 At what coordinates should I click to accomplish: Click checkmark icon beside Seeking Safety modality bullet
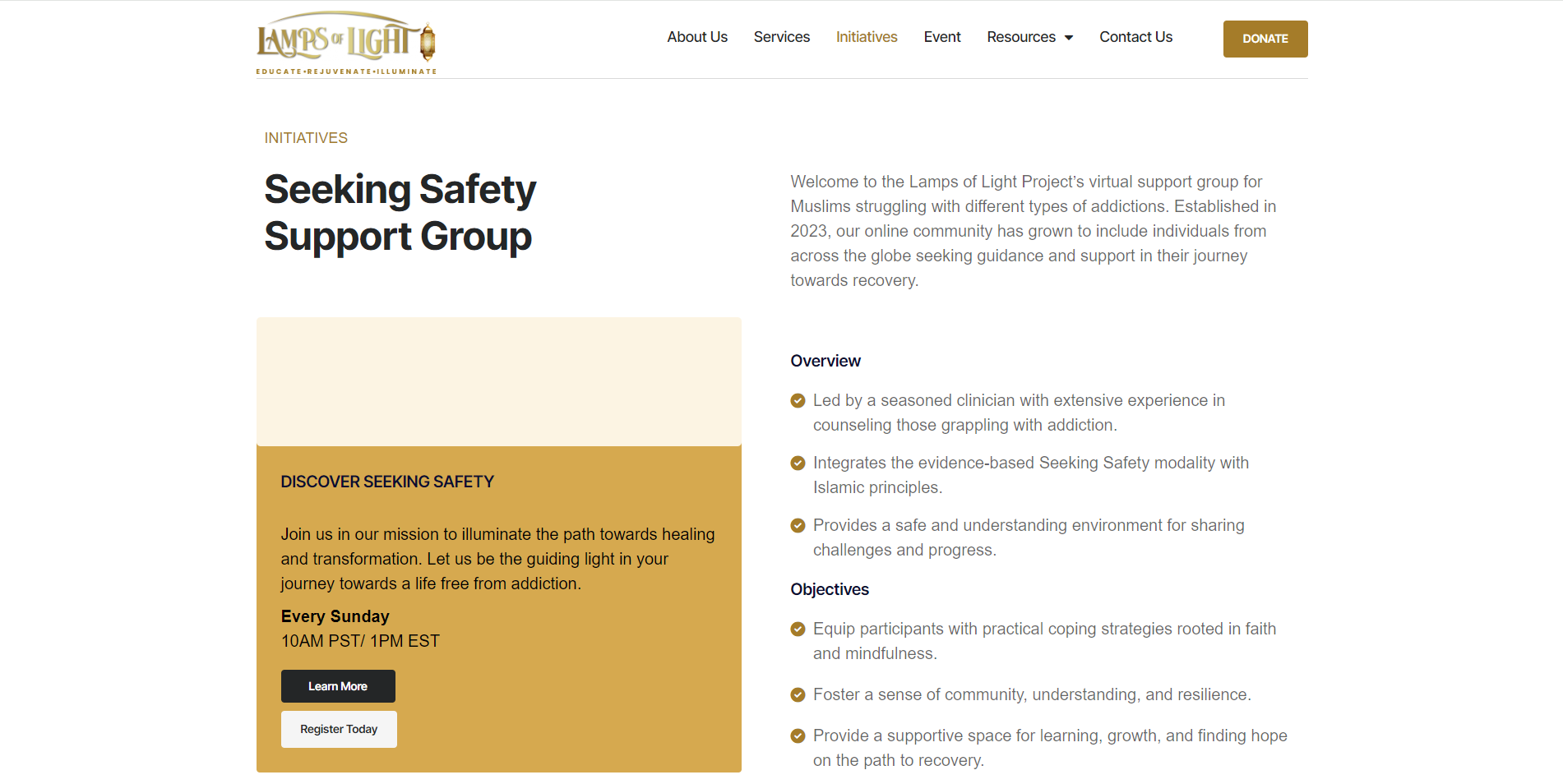tap(798, 463)
